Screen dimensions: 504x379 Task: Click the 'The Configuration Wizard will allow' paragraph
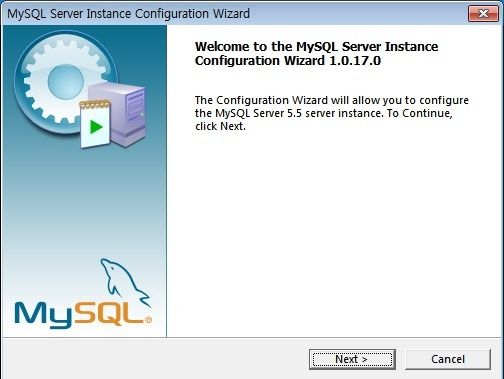332,113
